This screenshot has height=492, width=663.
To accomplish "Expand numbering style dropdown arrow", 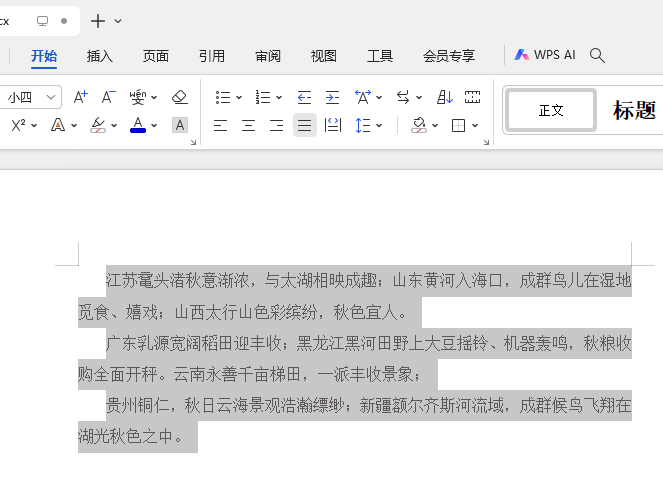I will (279, 98).
